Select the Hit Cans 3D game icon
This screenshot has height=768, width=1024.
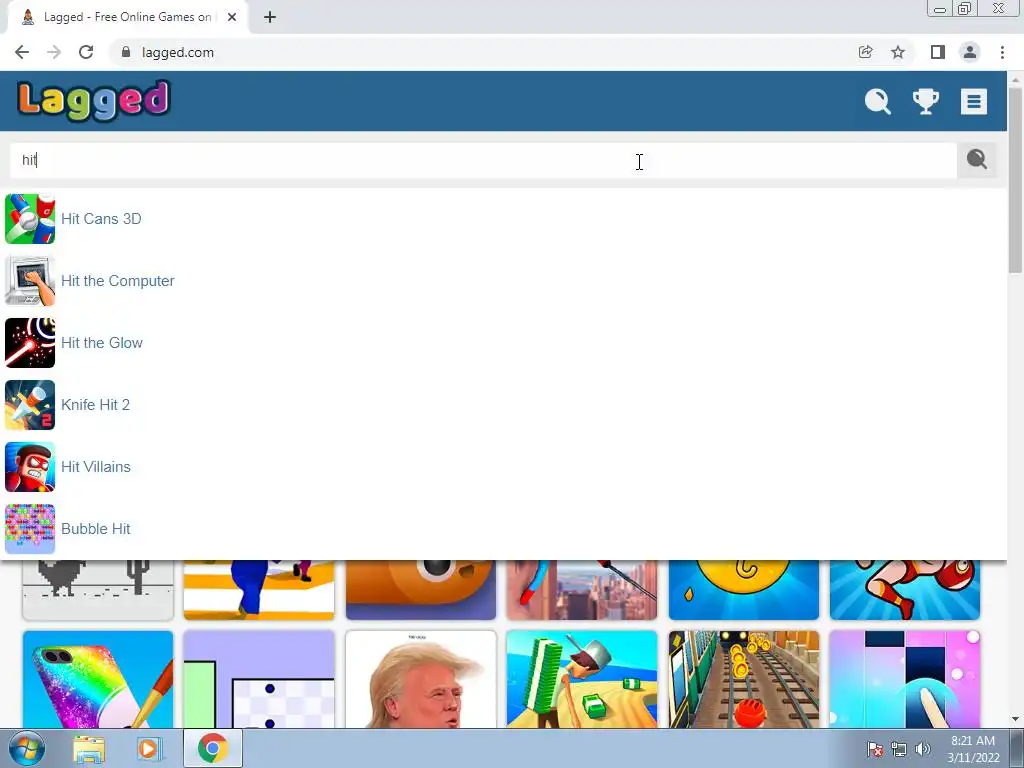pos(30,219)
